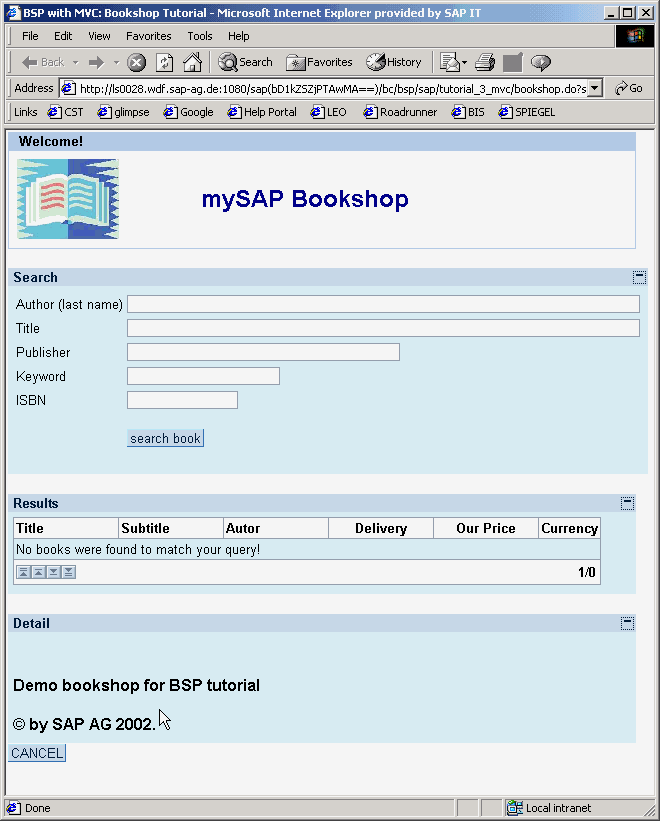
Task: Click the 1/0 results page counter
Action: coord(587,572)
